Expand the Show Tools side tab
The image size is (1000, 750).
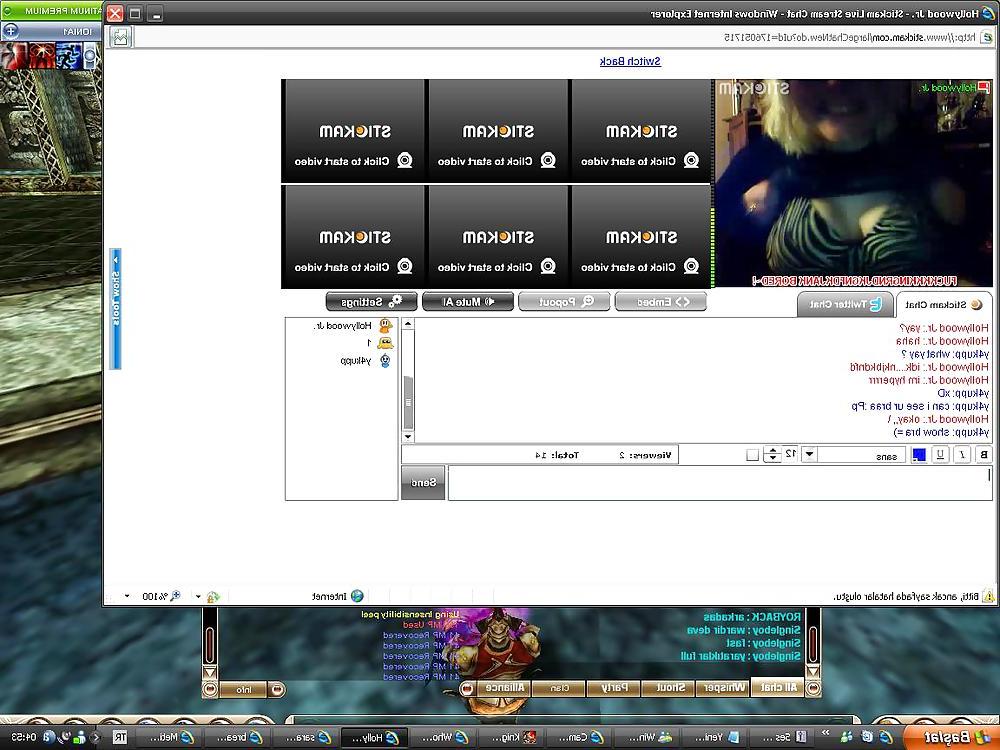pyautogui.click(x=115, y=309)
